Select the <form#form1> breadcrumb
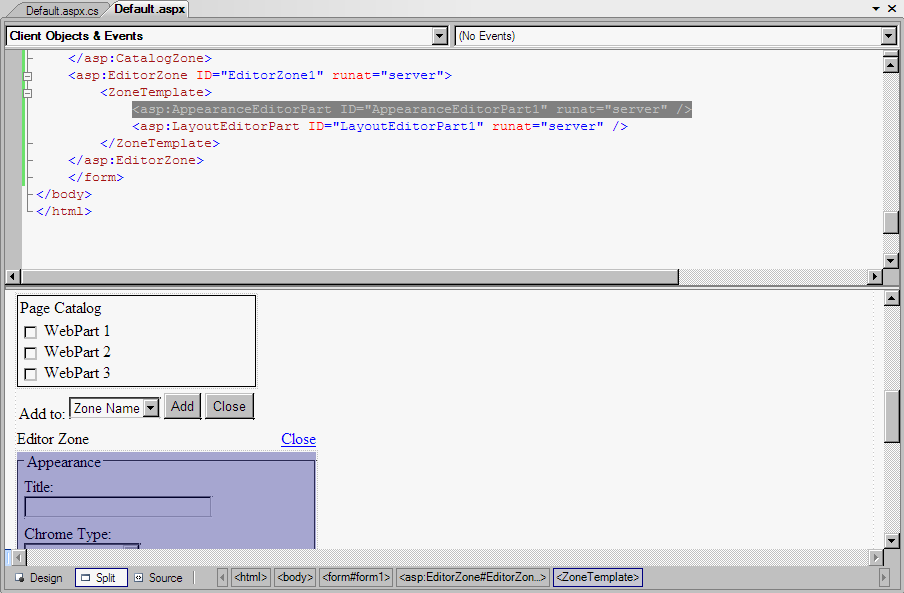904x593 pixels. 356,577
